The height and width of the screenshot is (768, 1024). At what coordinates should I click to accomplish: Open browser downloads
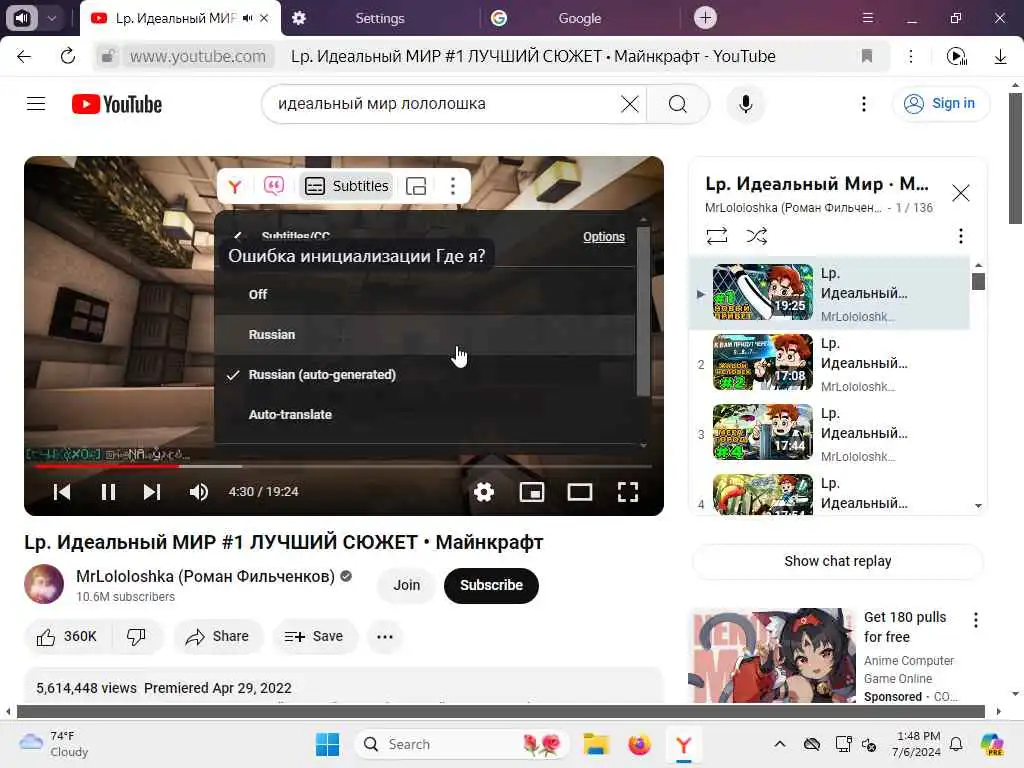pos(1000,57)
